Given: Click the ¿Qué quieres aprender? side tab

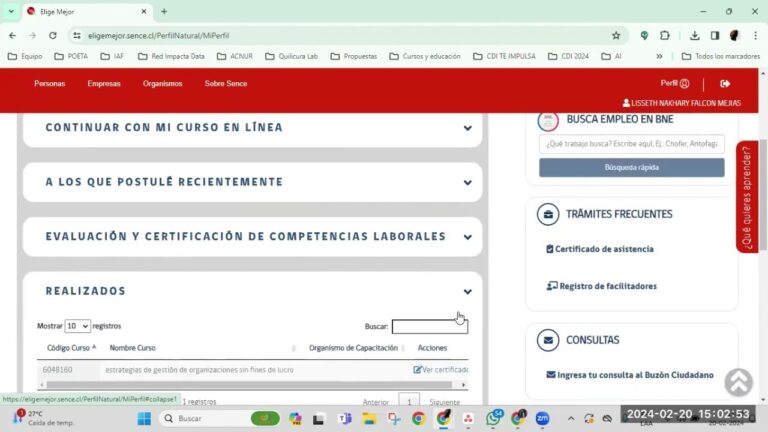Looking at the screenshot, I should point(746,197).
